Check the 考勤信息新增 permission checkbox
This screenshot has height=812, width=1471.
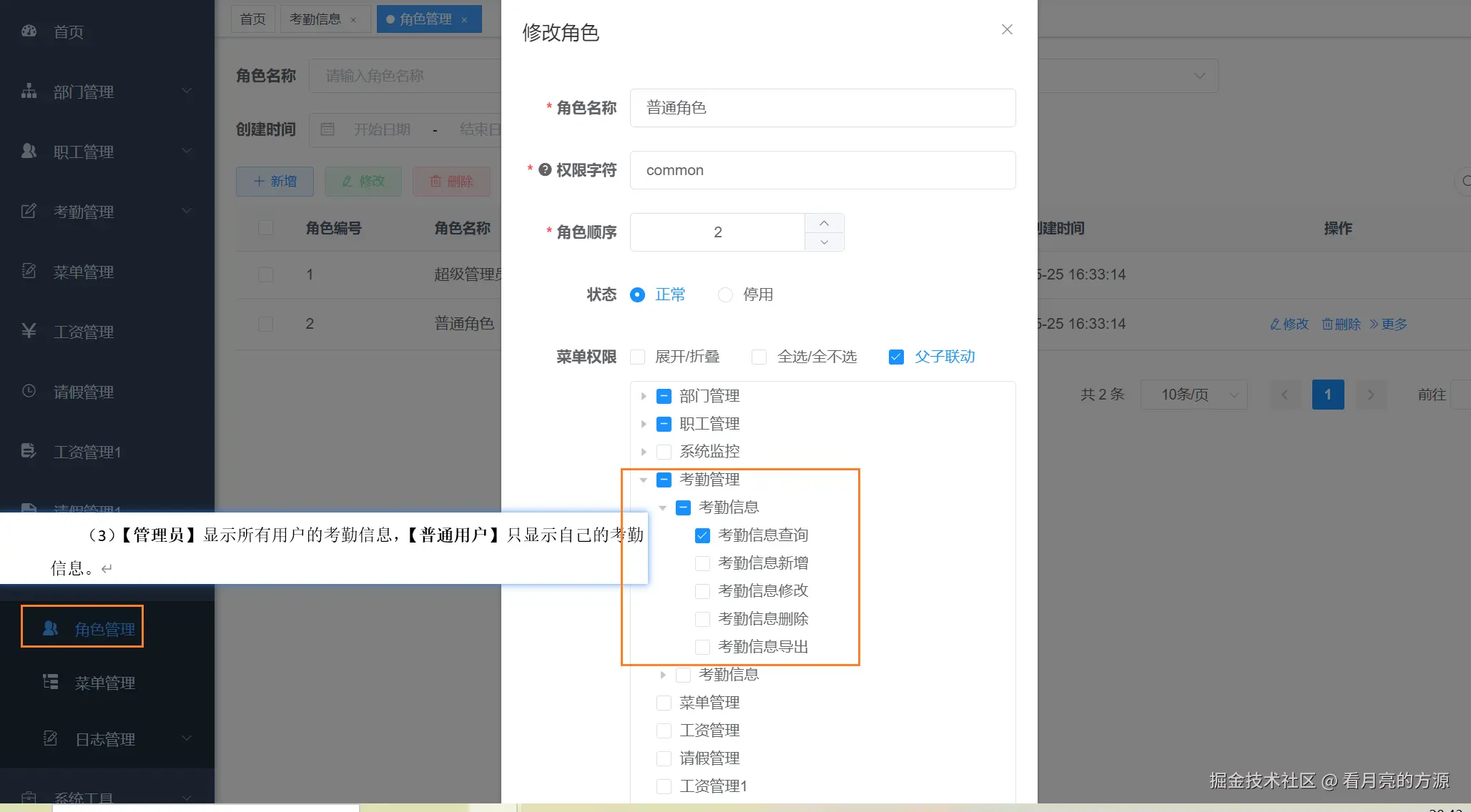click(702, 563)
